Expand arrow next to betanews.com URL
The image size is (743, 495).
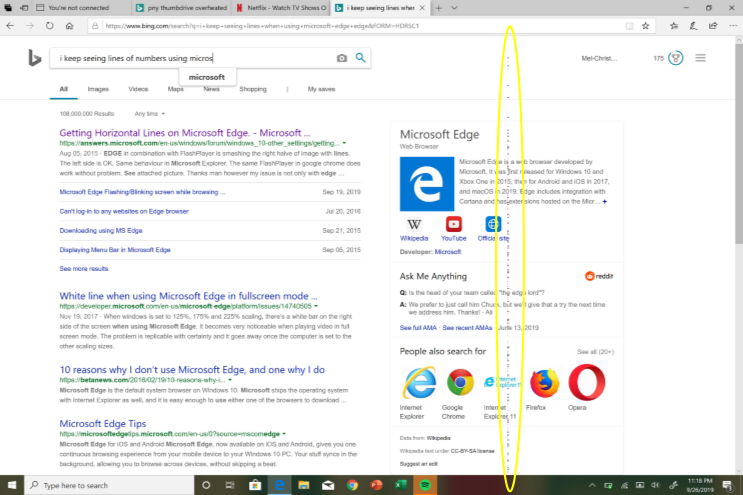point(230,380)
